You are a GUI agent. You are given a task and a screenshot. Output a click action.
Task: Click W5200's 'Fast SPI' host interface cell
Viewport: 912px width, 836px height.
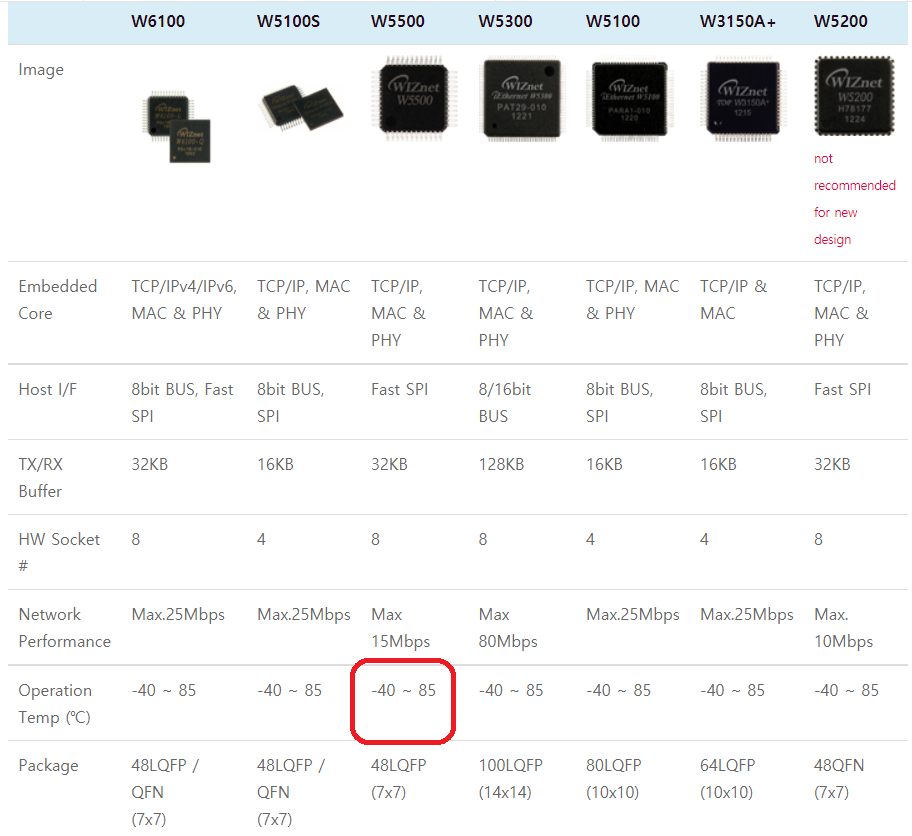point(843,389)
